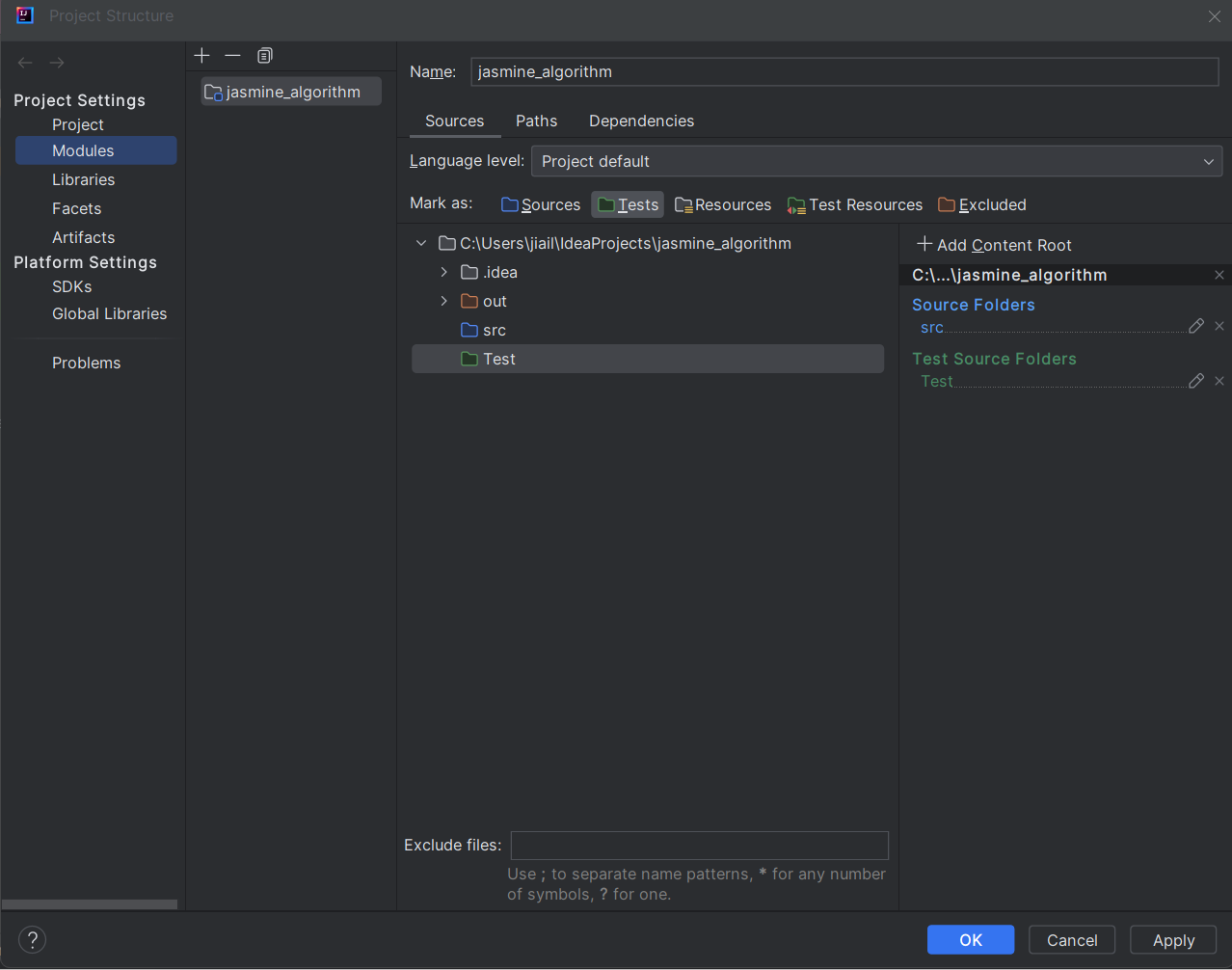Confirm with the OK button

coord(971,940)
